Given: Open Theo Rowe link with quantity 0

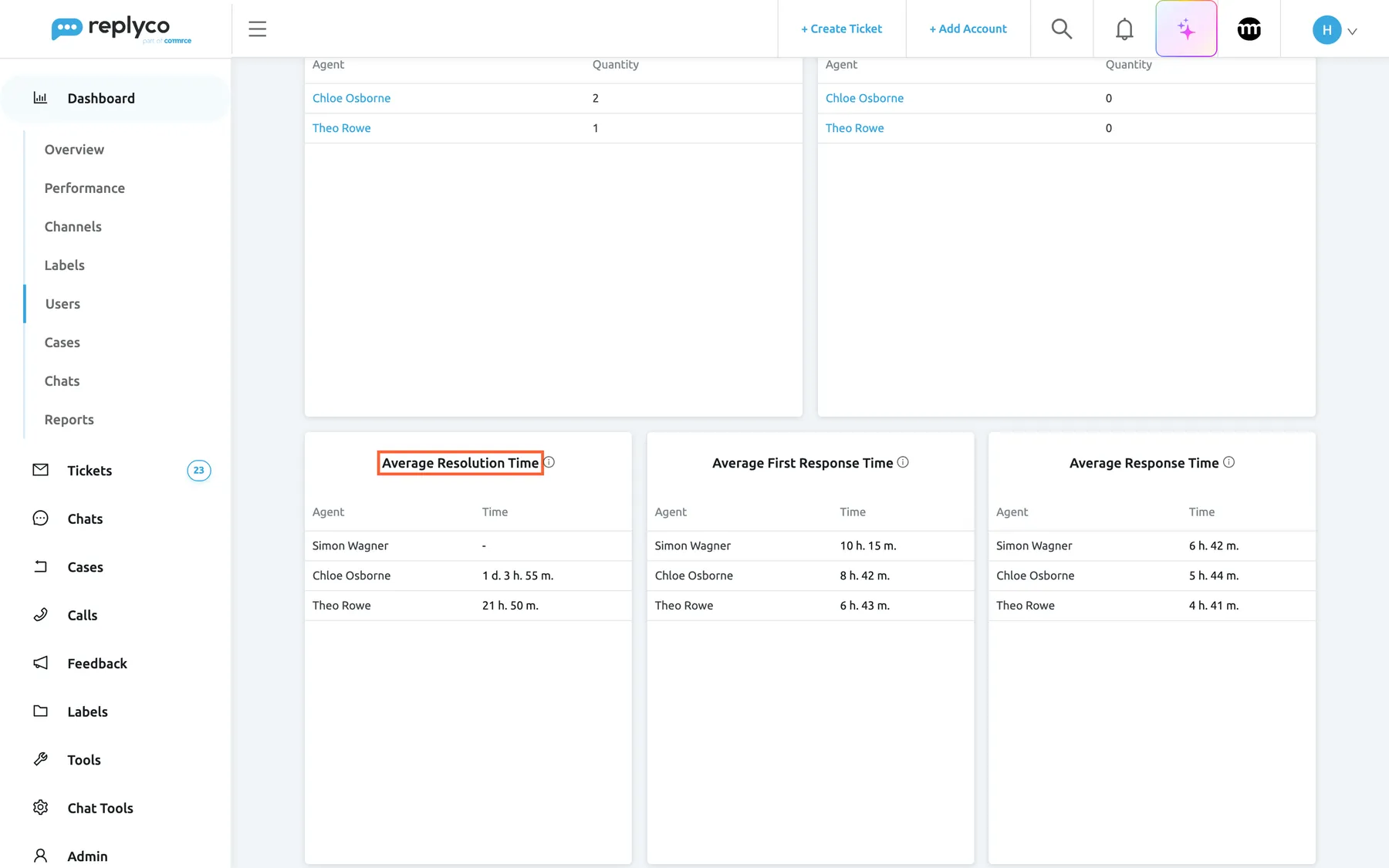Looking at the screenshot, I should pyautogui.click(x=854, y=128).
